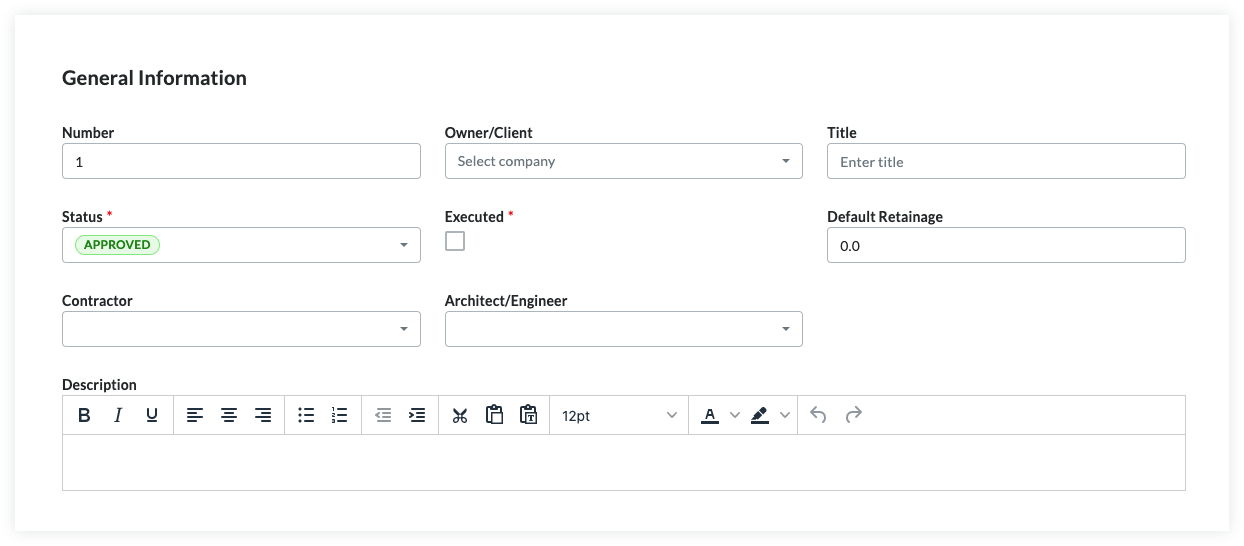Viewport: 1244px width, 546px height.
Task: Underline text in Description editor
Action: (x=152, y=415)
